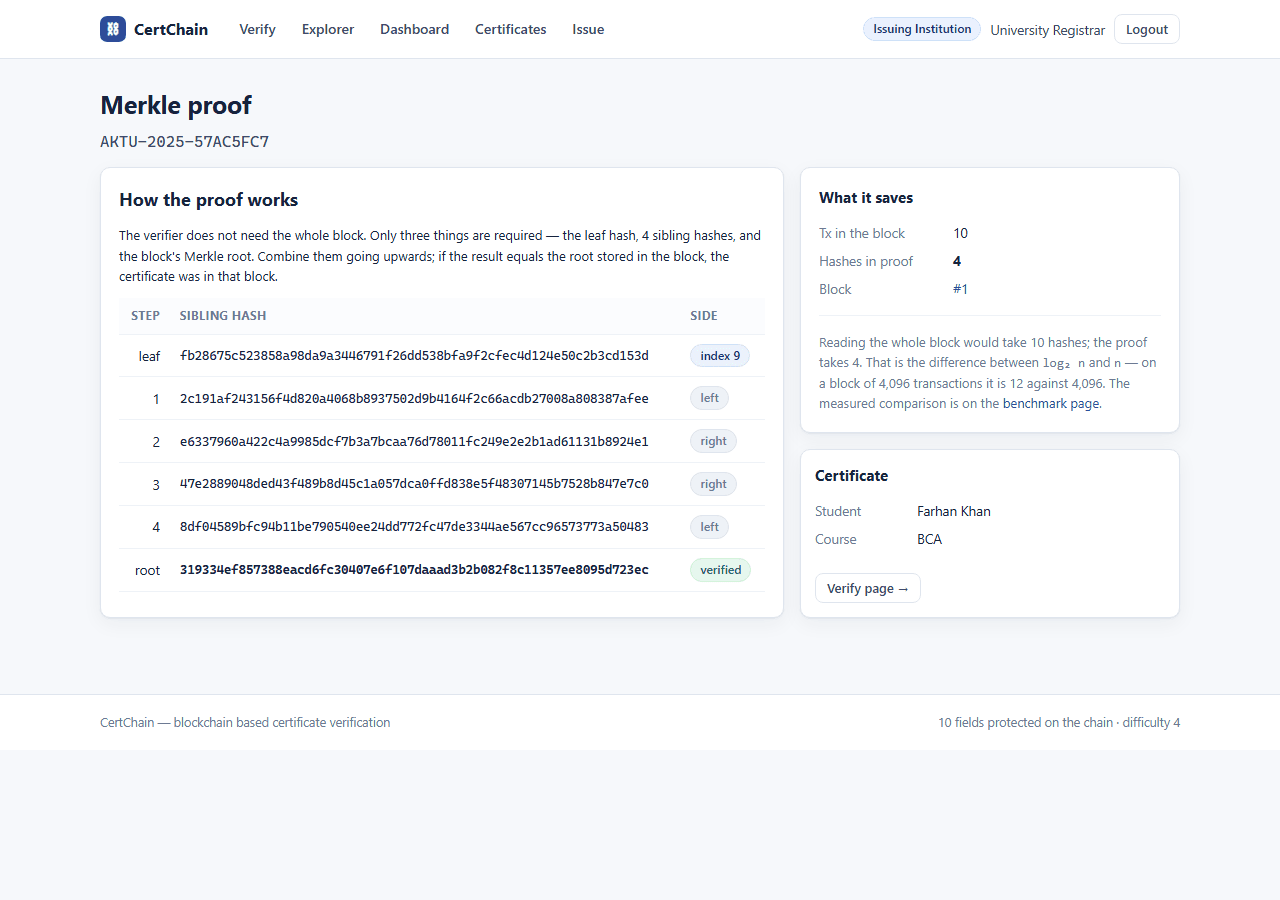Click the student name Farhan Khan
The height and width of the screenshot is (900, 1280).
pos(954,511)
